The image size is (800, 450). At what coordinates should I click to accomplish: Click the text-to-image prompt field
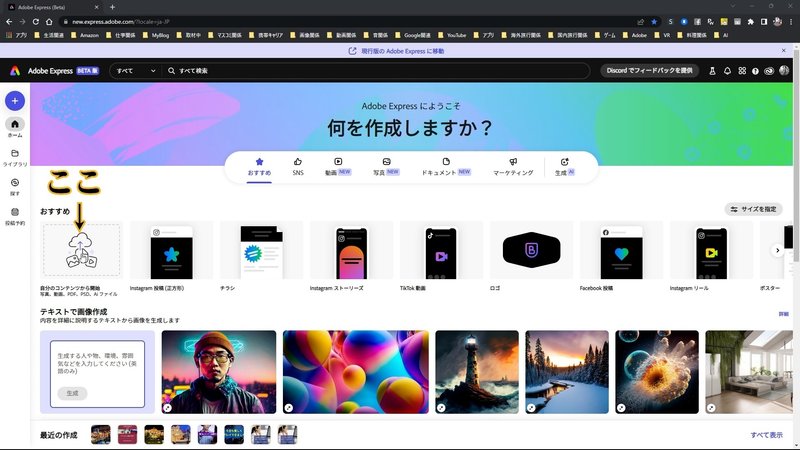pyautogui.click(x=97, y=363)
